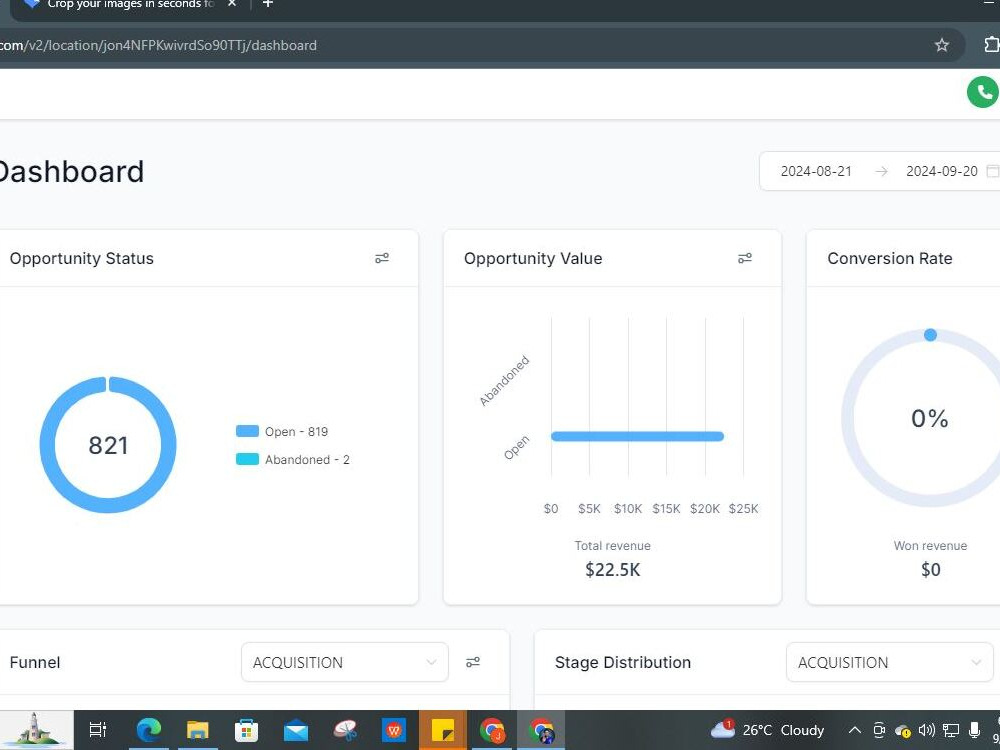Launch Microsoft Edge from taskbar
Viewport: 1000px width, 750px height.
point(148,730)
